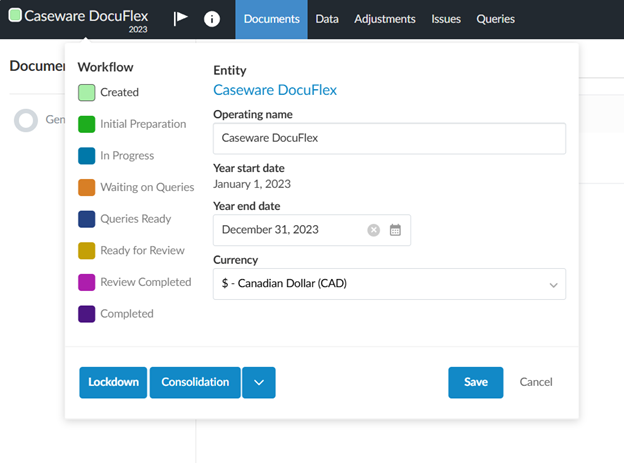Click the Save button
This screenshot has width=624, height=463.
(475, 382)
